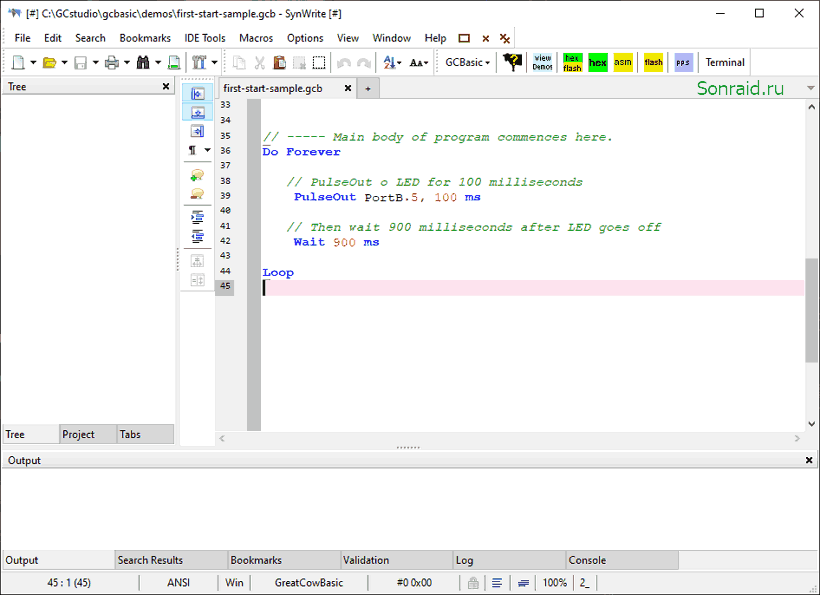This screenshot has width=820, height=595.
Task: Open the New file dropdown arrow
Action: [x=33, y=63]
